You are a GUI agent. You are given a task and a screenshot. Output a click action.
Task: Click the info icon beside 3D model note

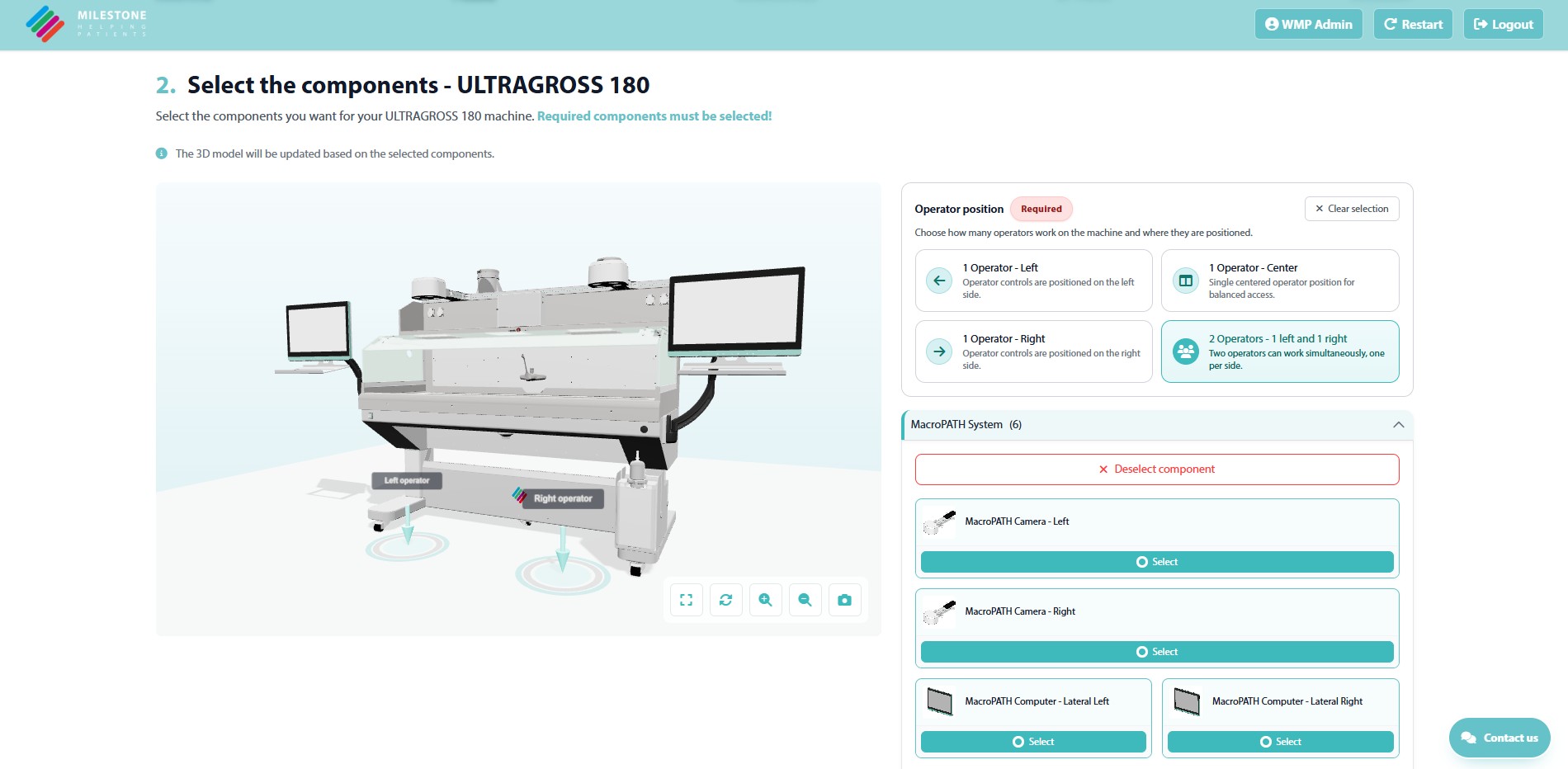tap(162, 153)
